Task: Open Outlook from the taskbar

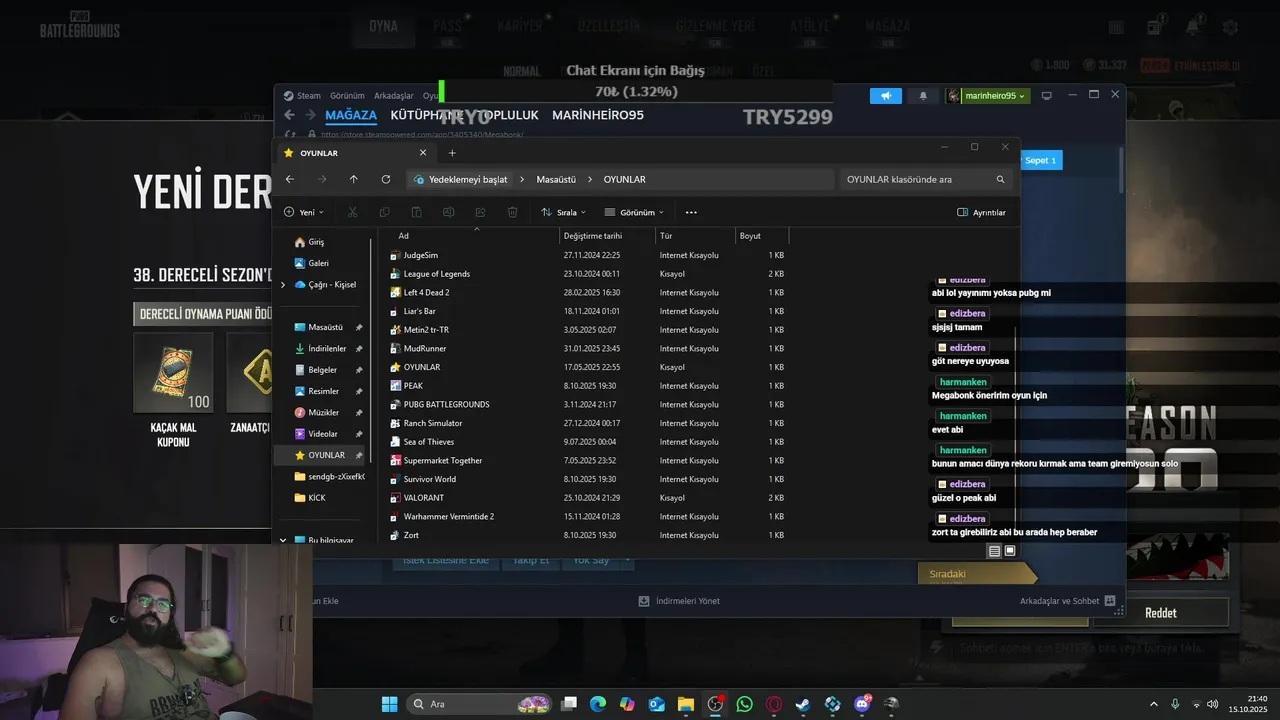Action: coord(657,704)
